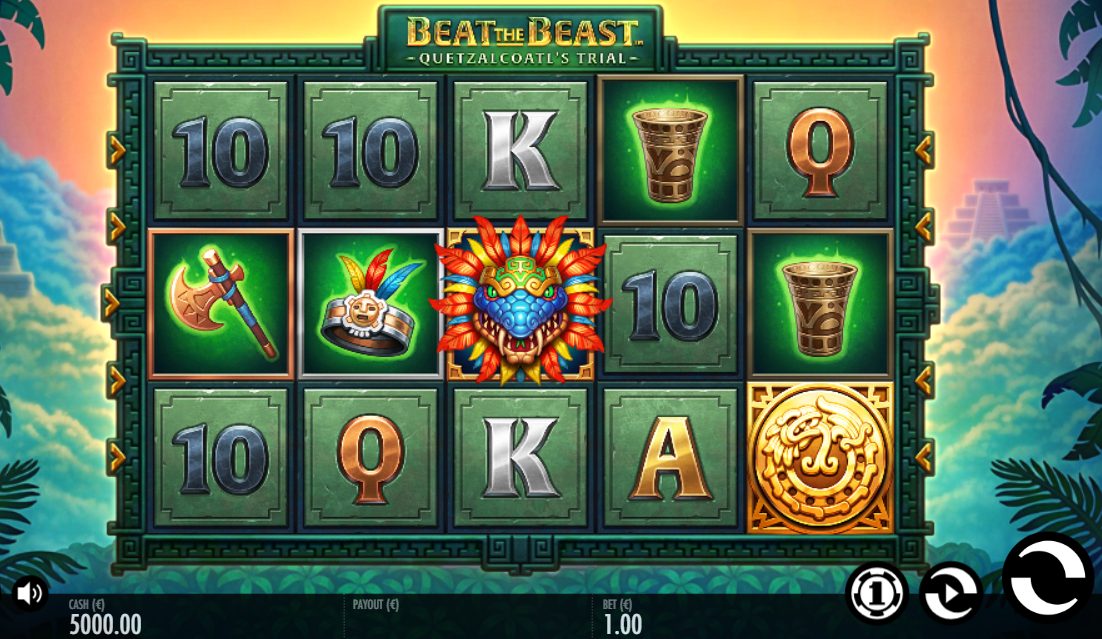This screenshot has width=1102, height=639.
Task: Click the bronze Q tile in bottom row
Action: click(371, 457)
